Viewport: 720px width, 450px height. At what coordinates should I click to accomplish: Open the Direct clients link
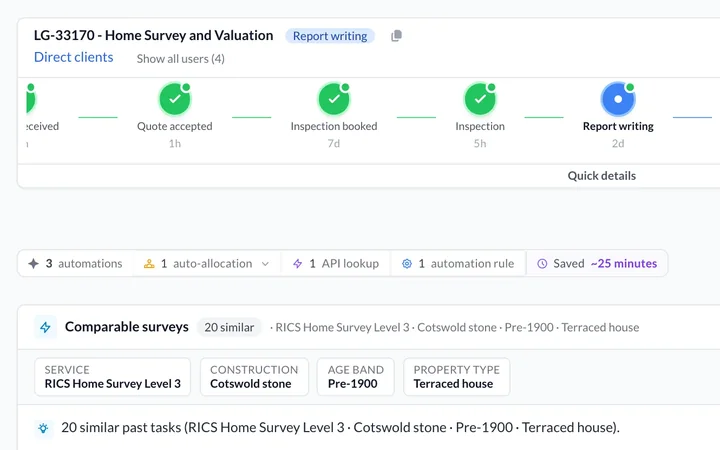[x=73, y=57]
